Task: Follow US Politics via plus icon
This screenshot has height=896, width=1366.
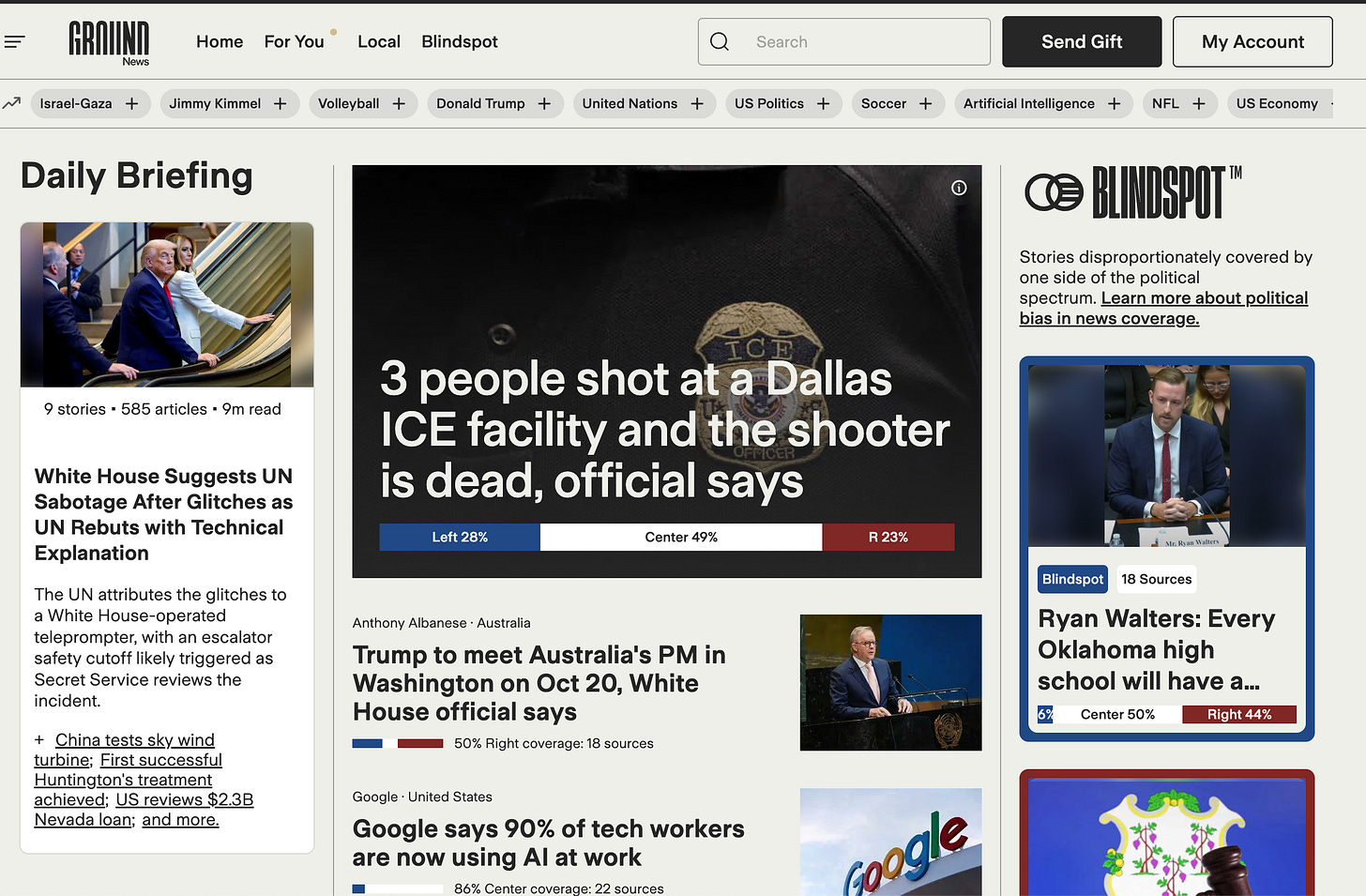Action: pyautogui.click(x=824, y=103)
